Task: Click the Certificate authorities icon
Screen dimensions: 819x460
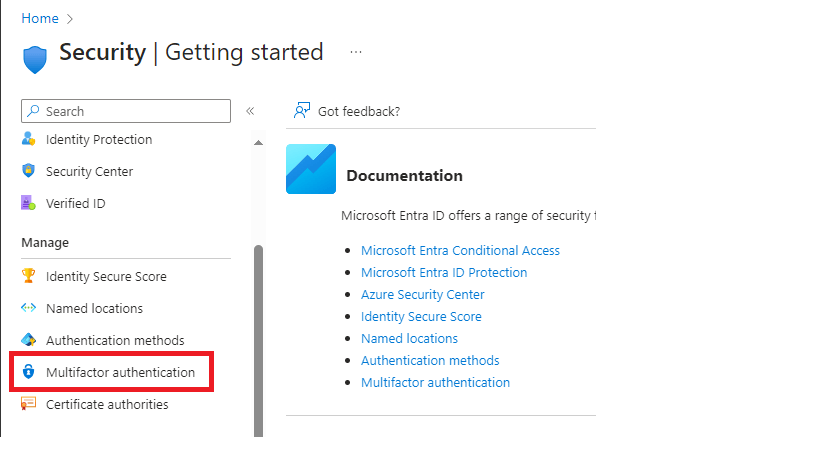Action: (x=28, y=405)
